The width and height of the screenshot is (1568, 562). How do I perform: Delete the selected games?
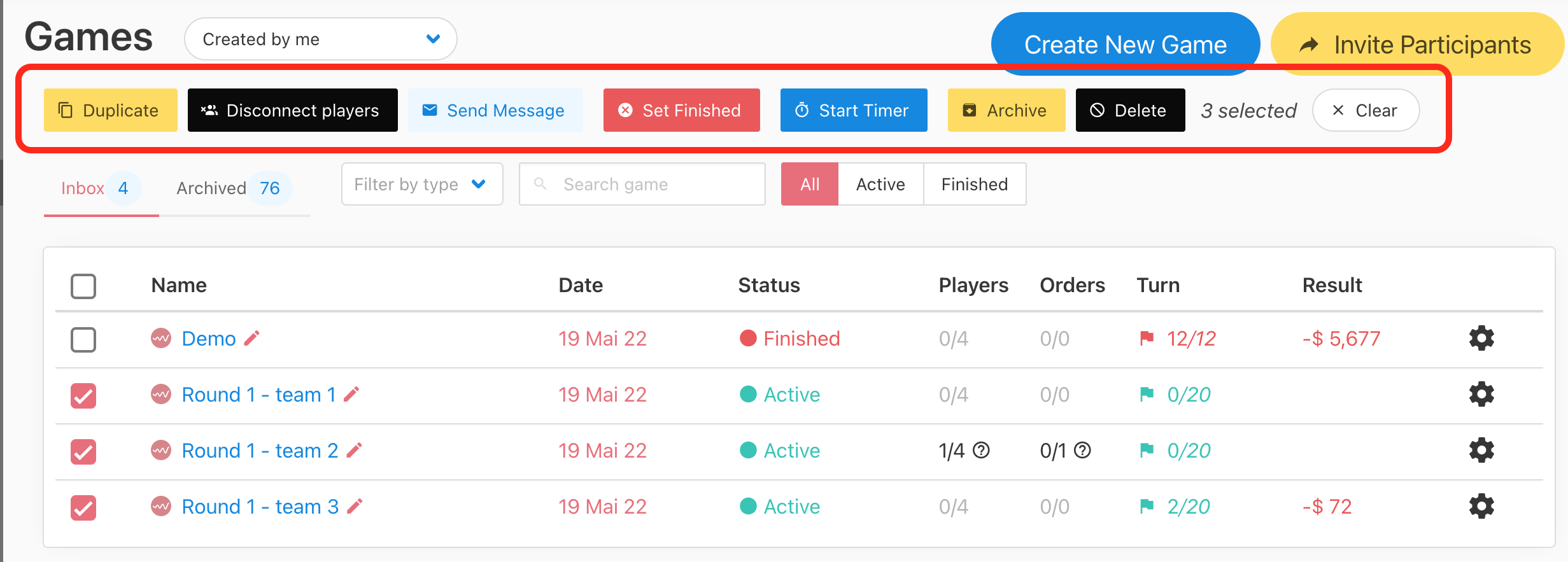(x=1131, y=110)
